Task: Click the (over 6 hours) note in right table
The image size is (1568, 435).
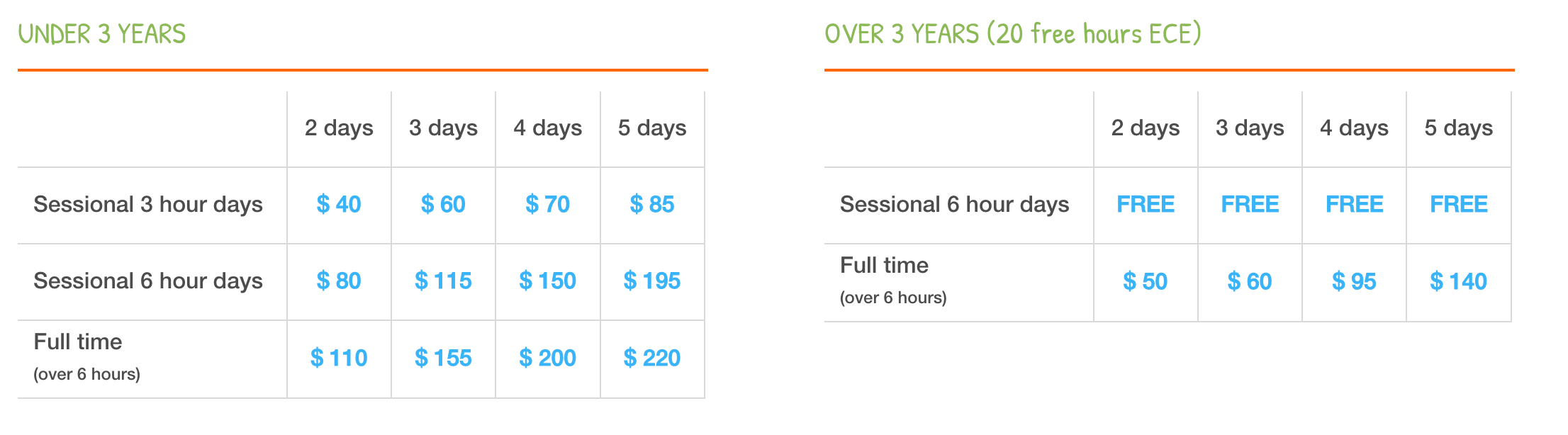Action: click(893, 298)
